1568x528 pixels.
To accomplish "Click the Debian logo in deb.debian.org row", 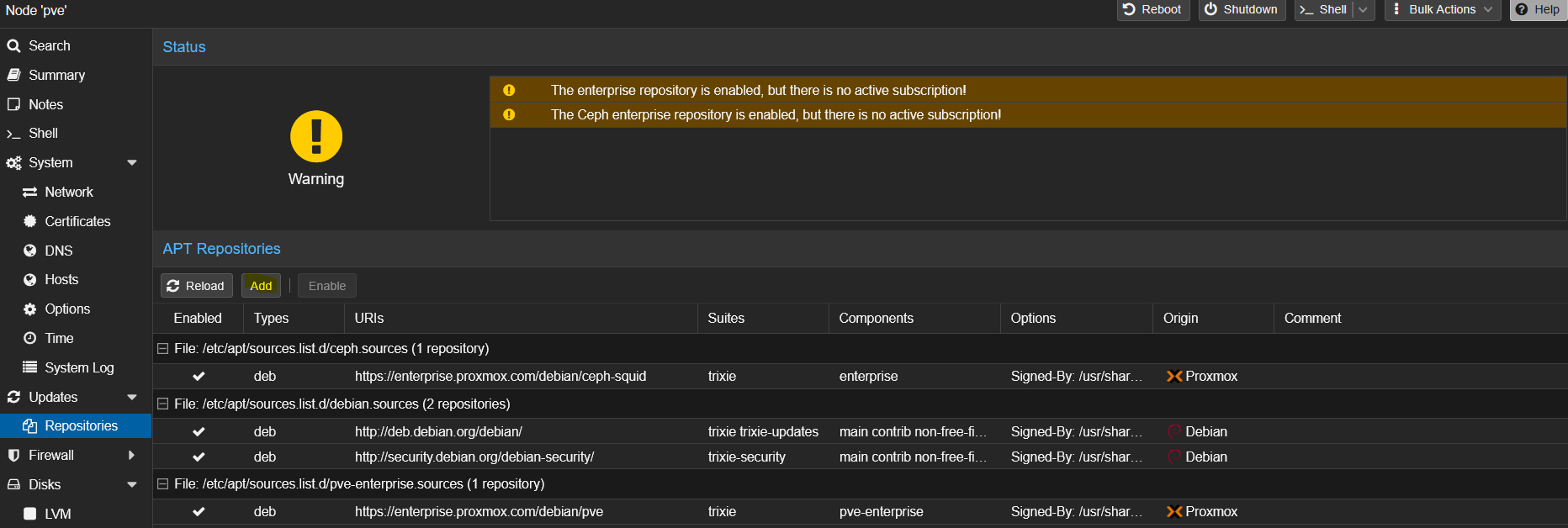I will coord(1174,431).
